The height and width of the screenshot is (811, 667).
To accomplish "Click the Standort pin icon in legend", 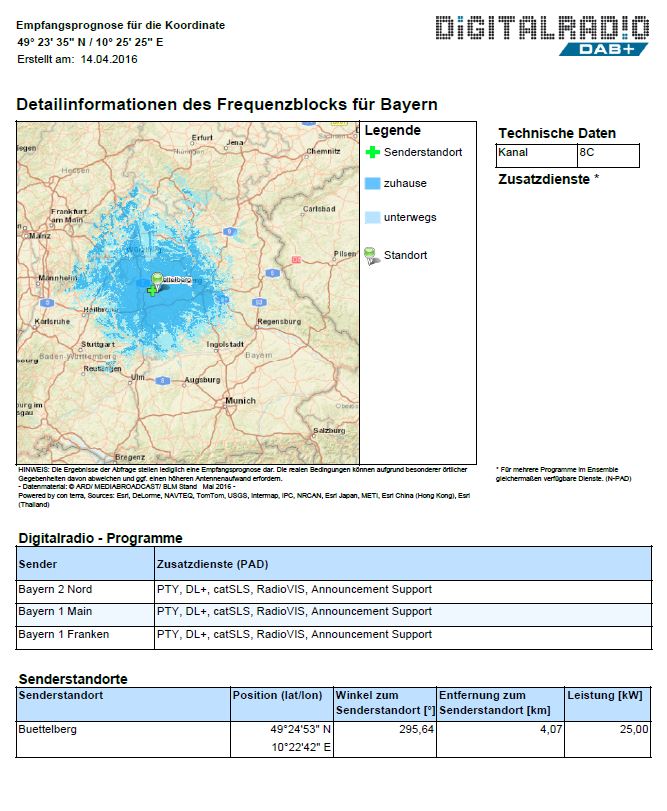I will coord(372,255).
